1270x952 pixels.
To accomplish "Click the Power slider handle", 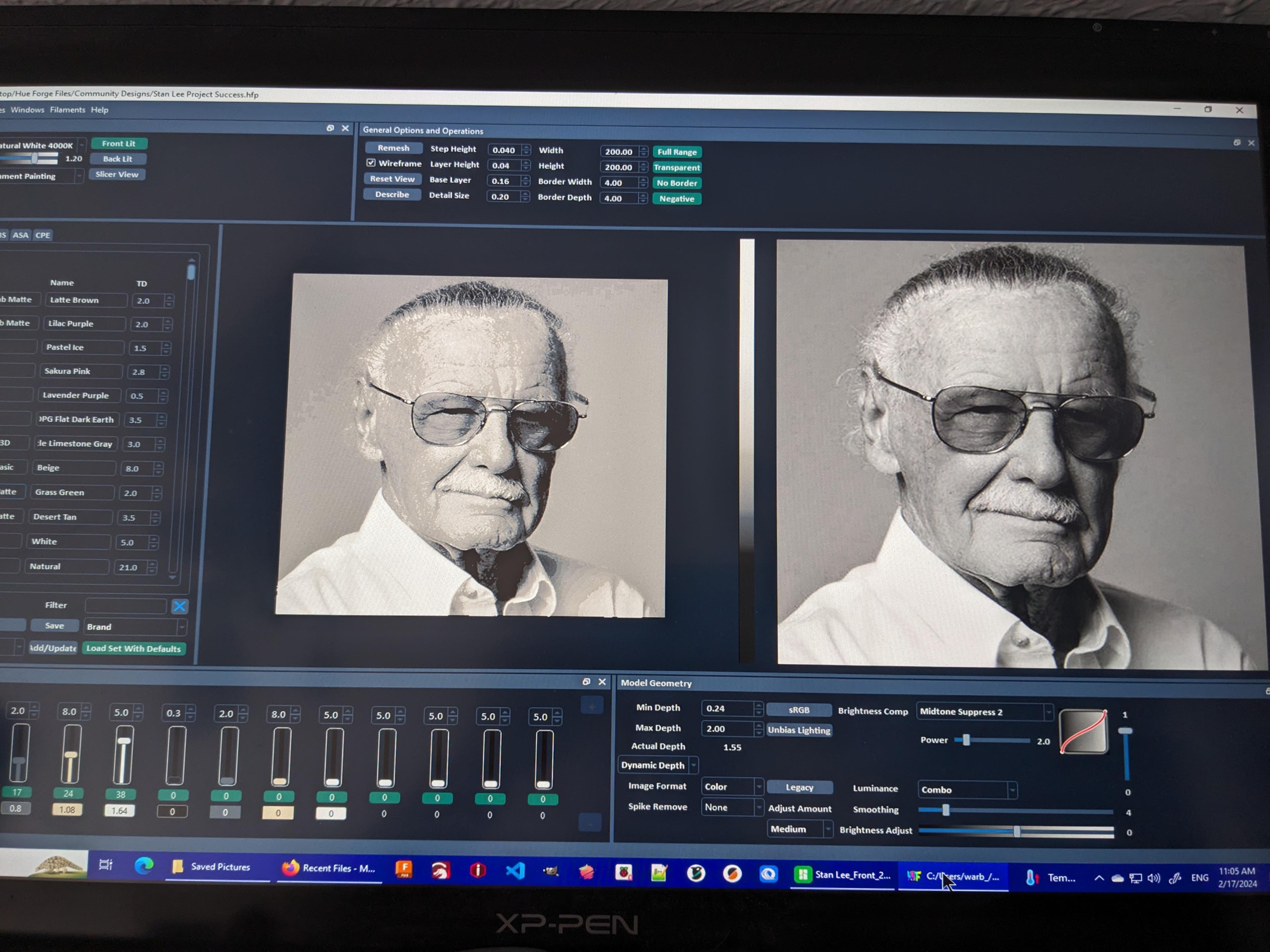I will pos(966,740).
